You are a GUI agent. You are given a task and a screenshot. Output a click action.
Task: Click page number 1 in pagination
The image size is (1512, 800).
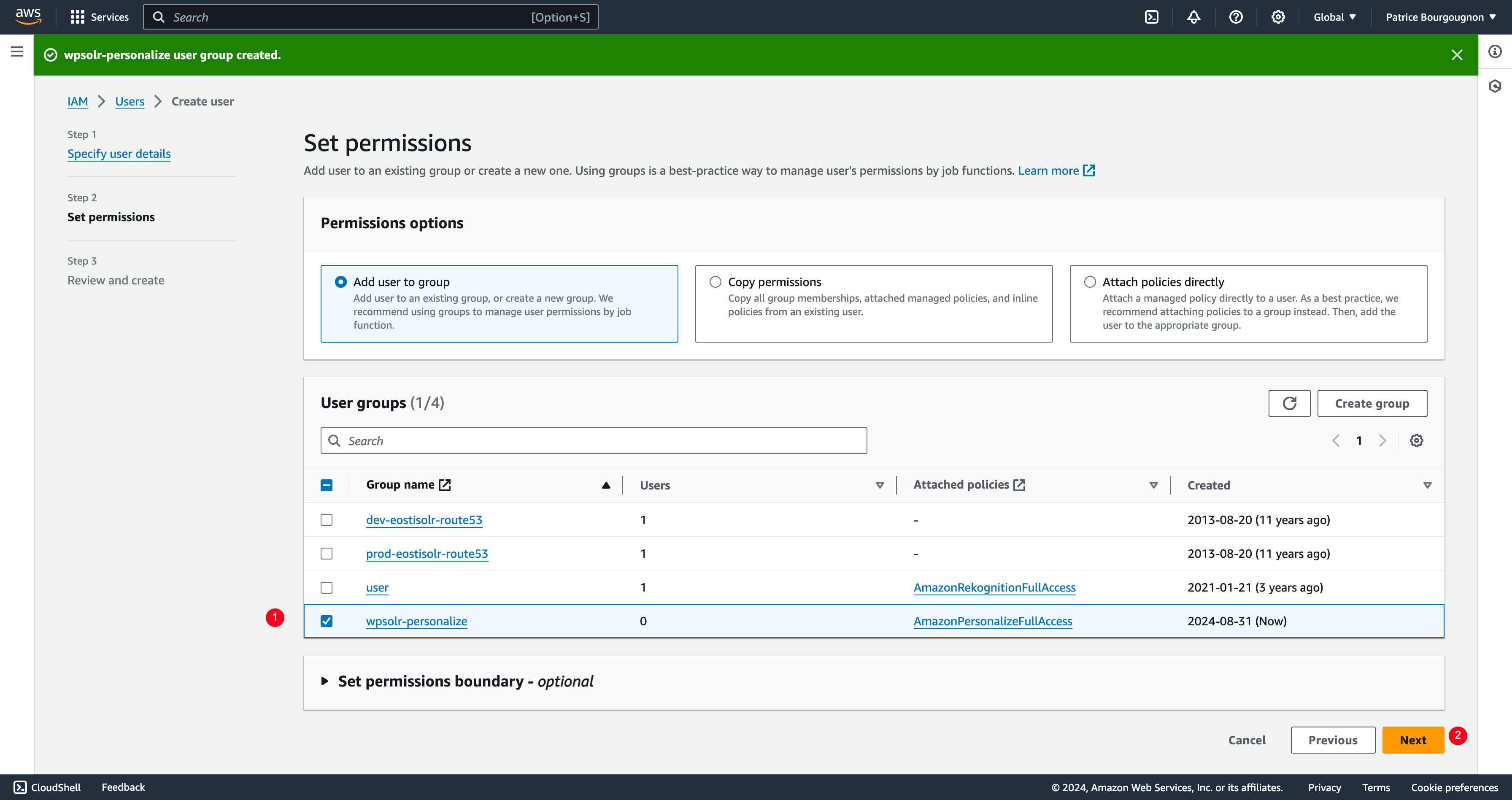[1359, 441]
